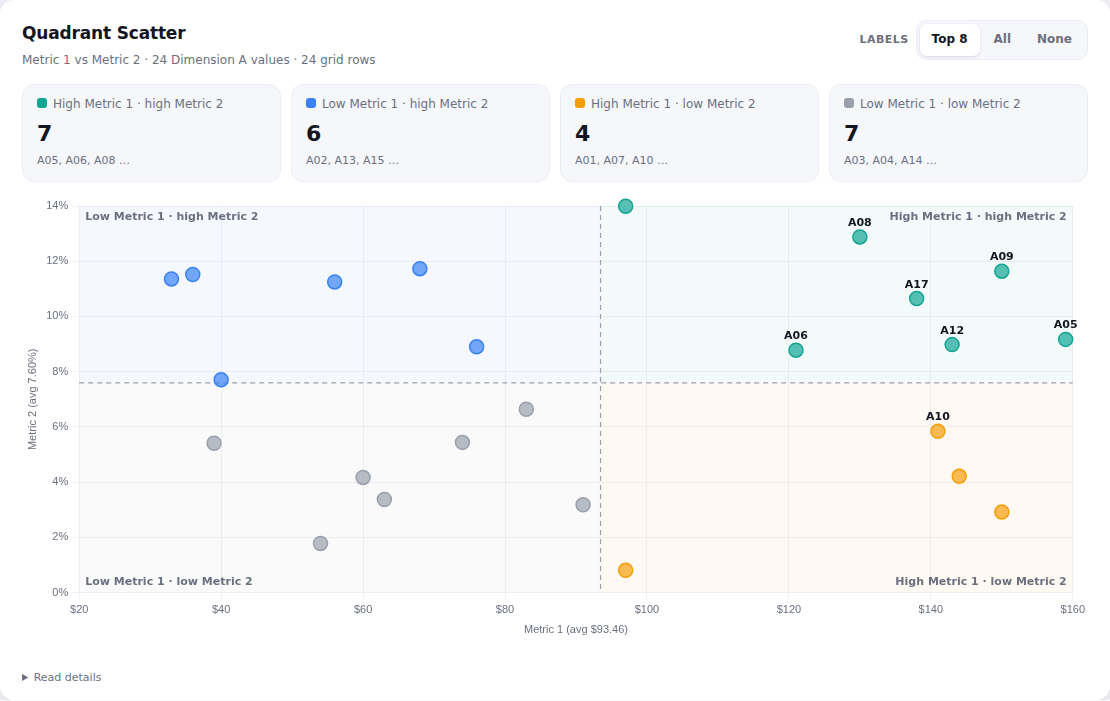Viewport: 1110px width, 701px height.
Task: Click the orange point nearest 0% Metric 2
Action: click(625, 570)
